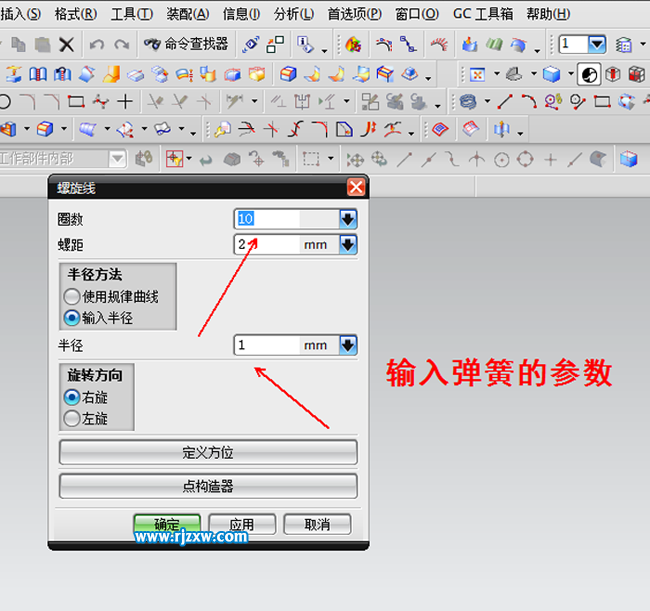Click the blue shaded cube render icon

tap(551, 75)
